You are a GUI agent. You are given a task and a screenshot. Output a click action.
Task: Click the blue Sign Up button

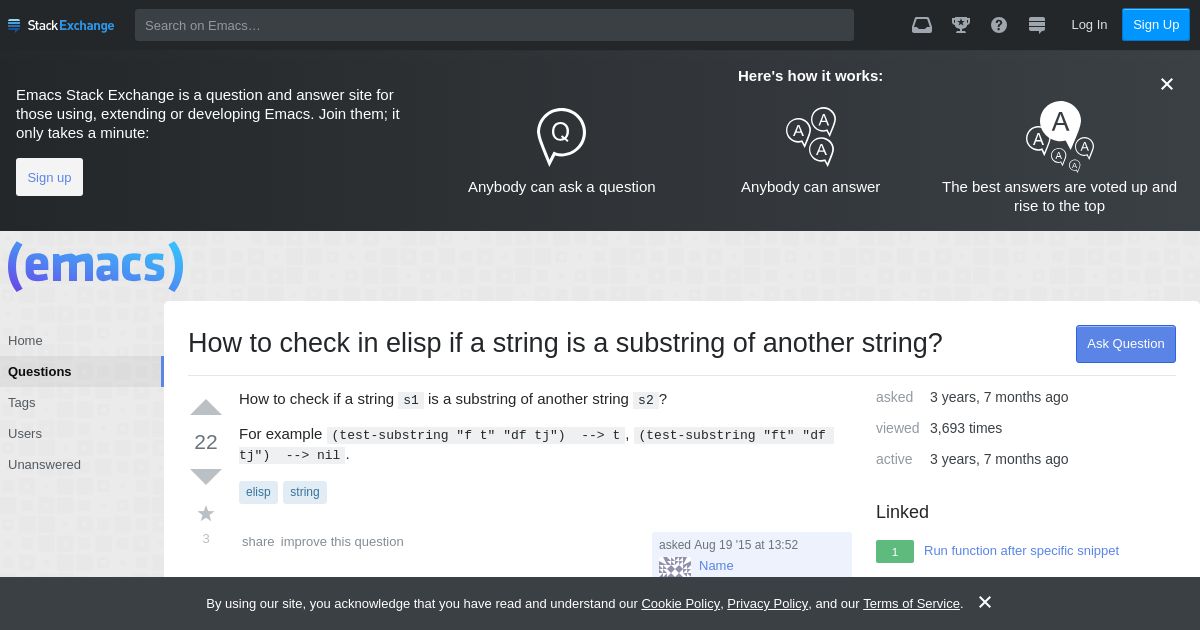(1156, 25)
